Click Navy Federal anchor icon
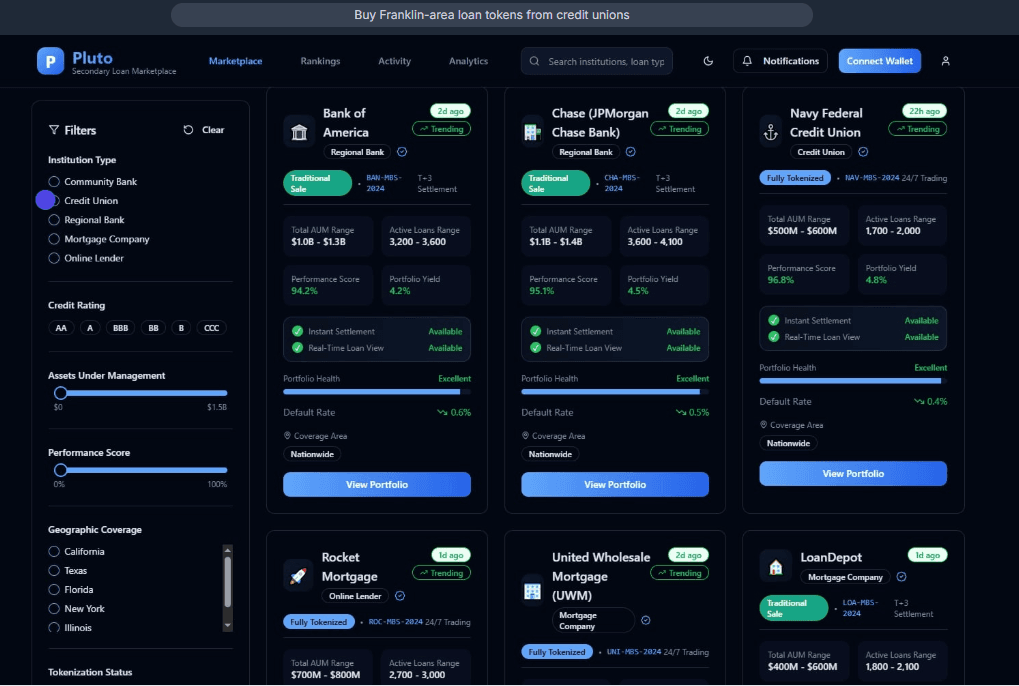Viewport: 1019px width, 686px height. pyautogui.click(x=770, y=132)
